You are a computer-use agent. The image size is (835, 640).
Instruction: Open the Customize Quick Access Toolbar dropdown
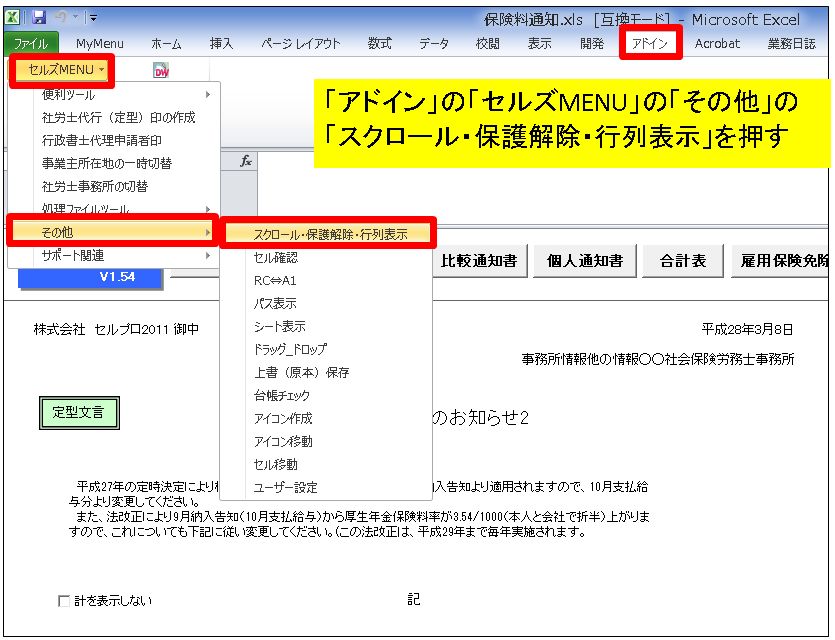tap(93, 18)
